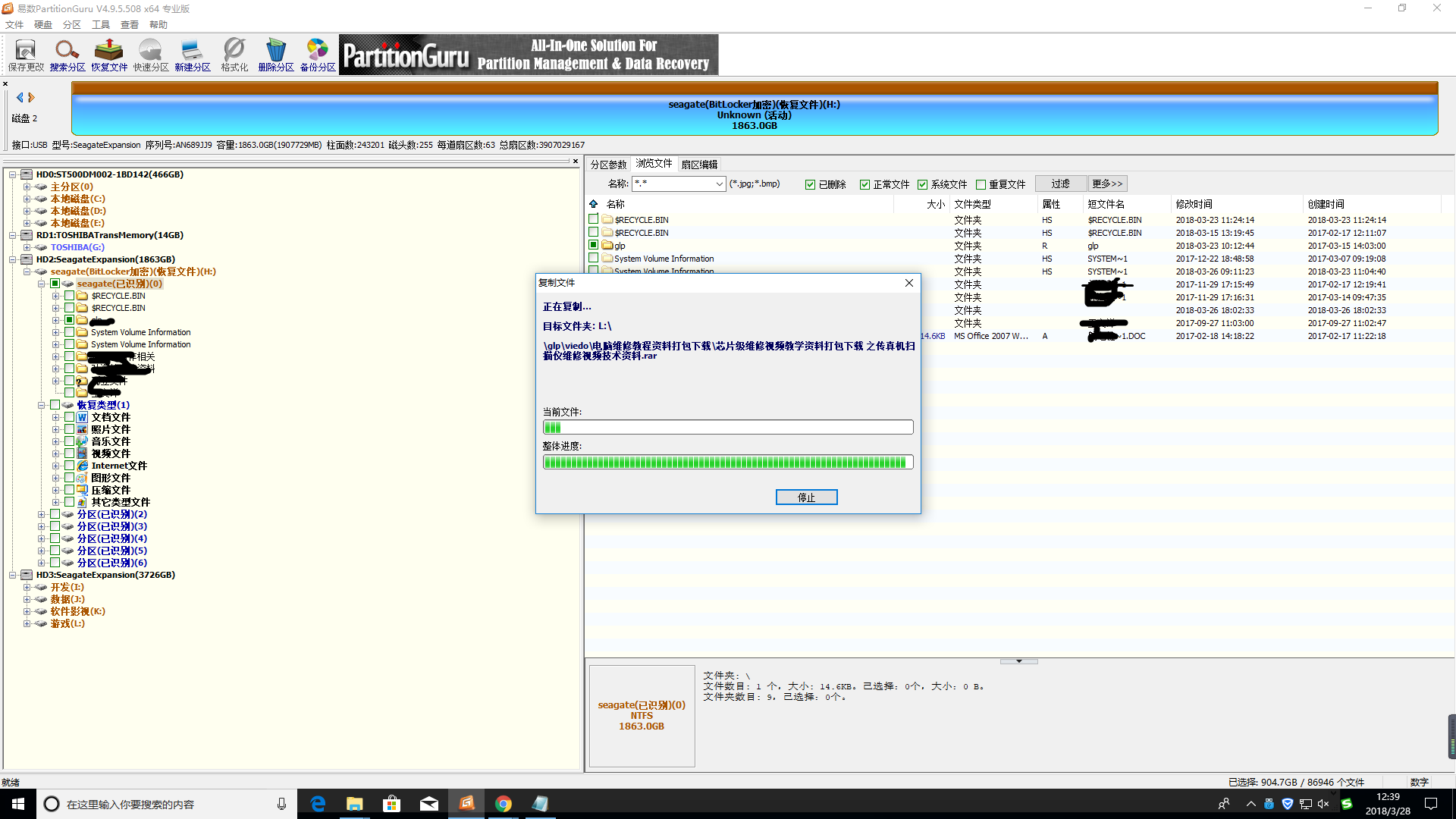Open the 搜索分区 search partition tool

(x=67, y=55)
